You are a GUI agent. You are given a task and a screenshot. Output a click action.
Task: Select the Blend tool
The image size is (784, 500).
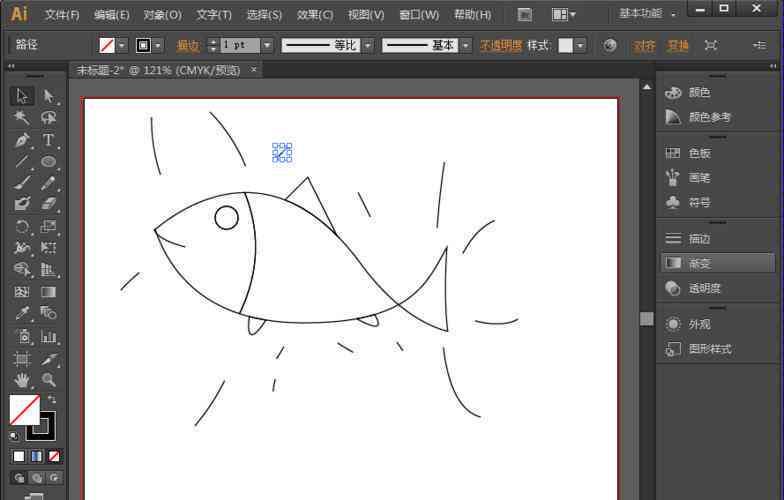48,313
